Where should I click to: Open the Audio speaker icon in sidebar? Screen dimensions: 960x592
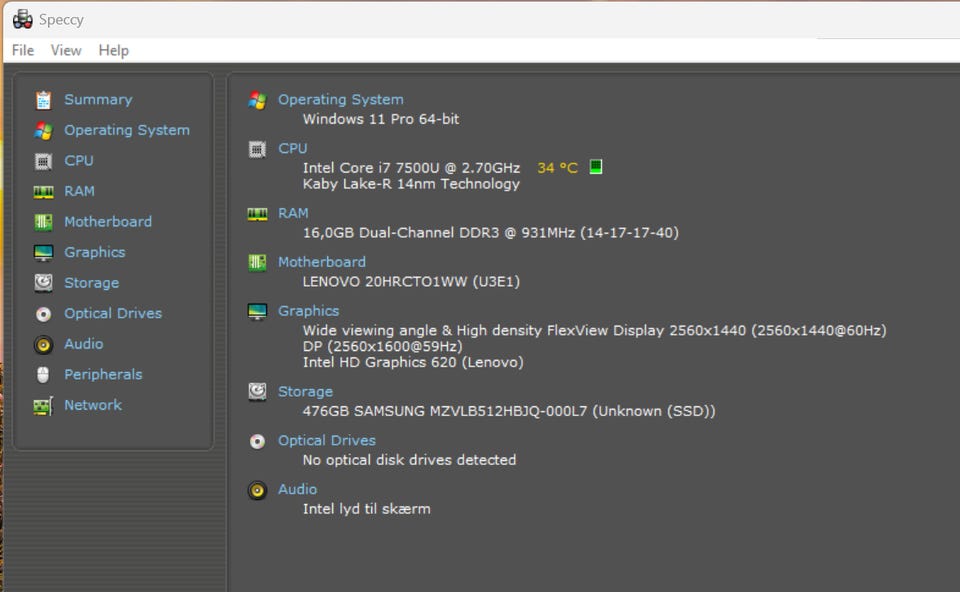coord(43,344)
